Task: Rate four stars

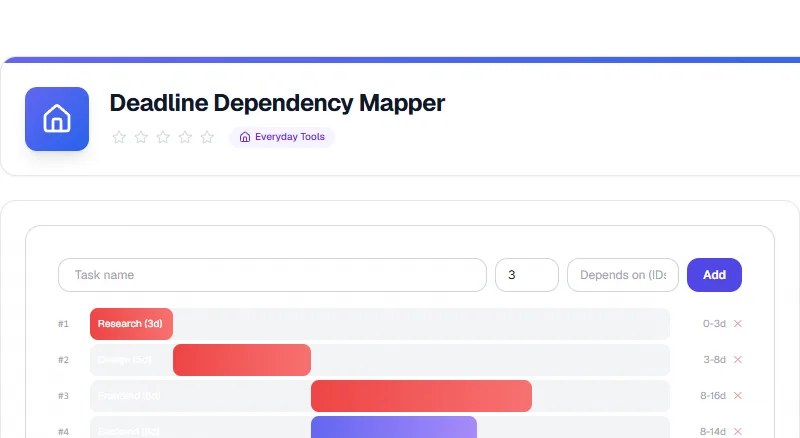Action: tap(185, 137)
